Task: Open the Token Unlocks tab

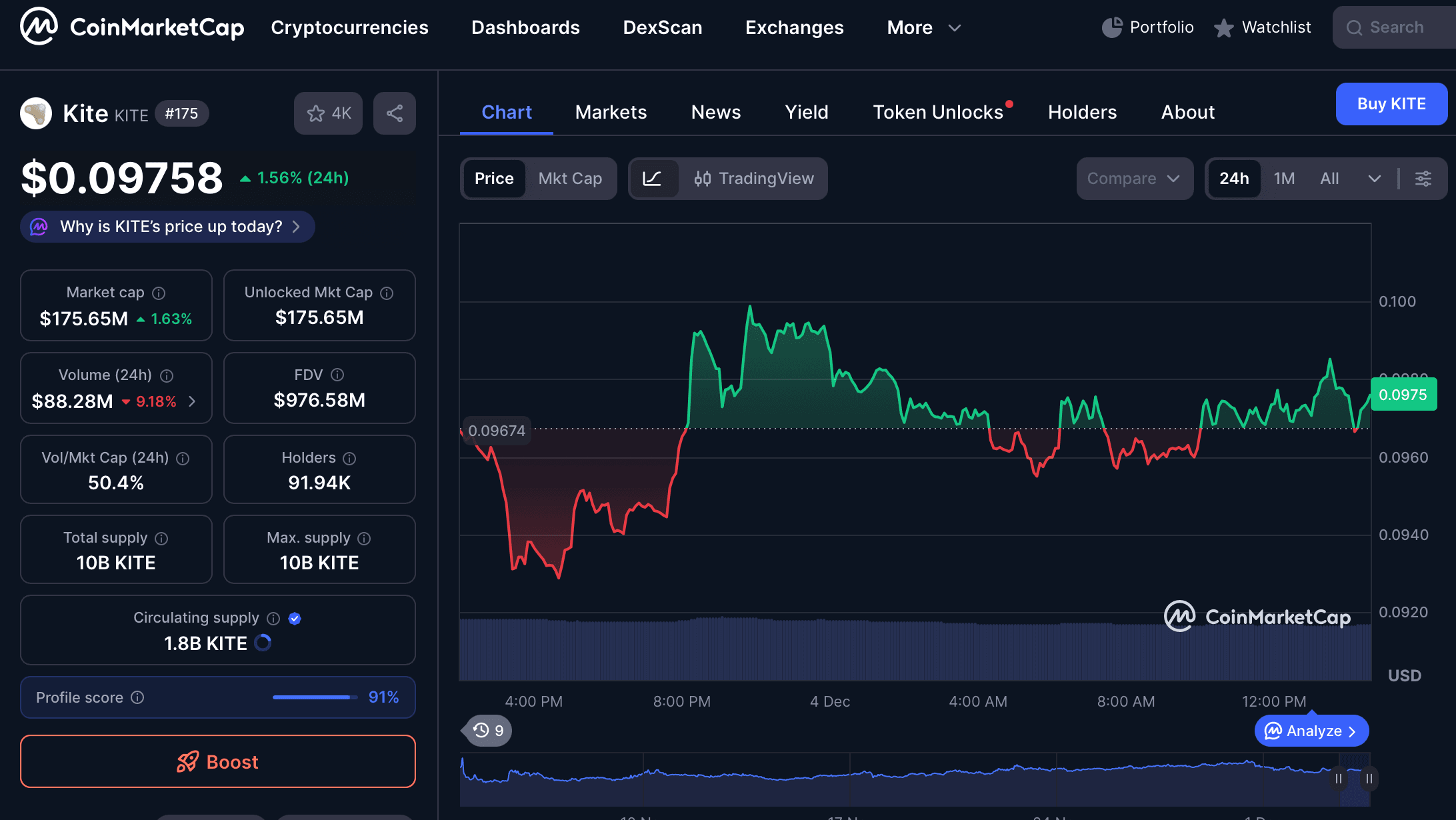Action: [x=937, y=112]
